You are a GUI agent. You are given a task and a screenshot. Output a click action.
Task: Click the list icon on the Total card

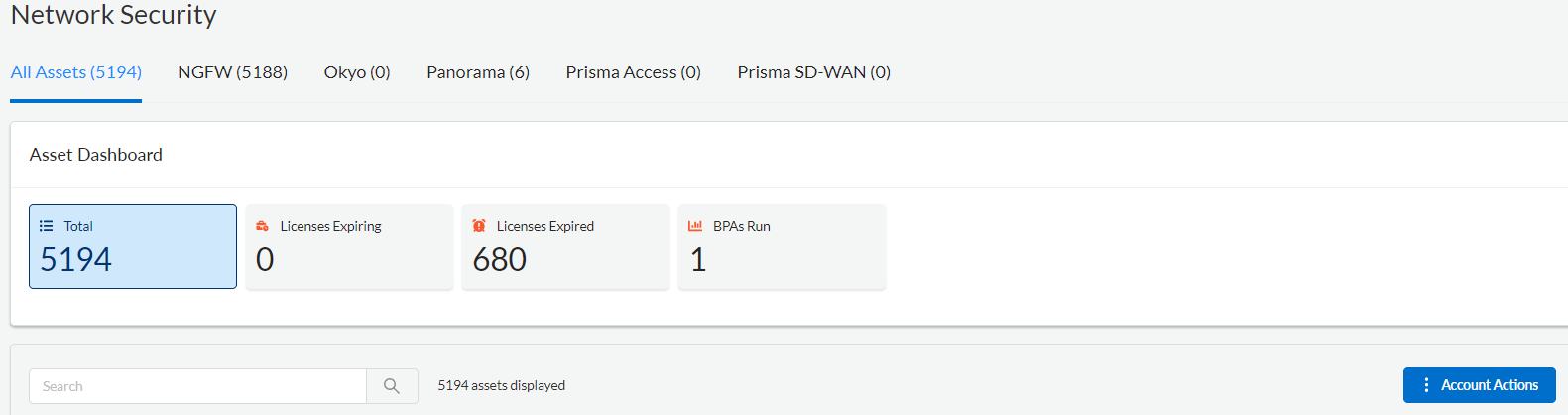pos(46,226)
